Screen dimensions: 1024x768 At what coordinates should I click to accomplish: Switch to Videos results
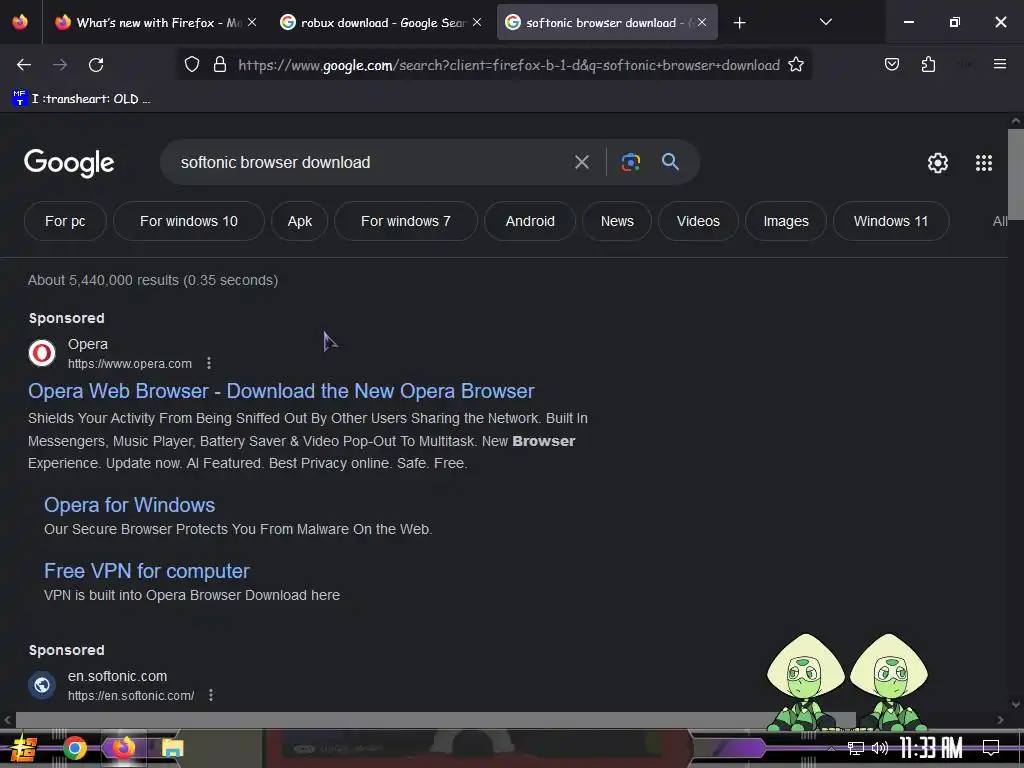click(x=698, y=221)
